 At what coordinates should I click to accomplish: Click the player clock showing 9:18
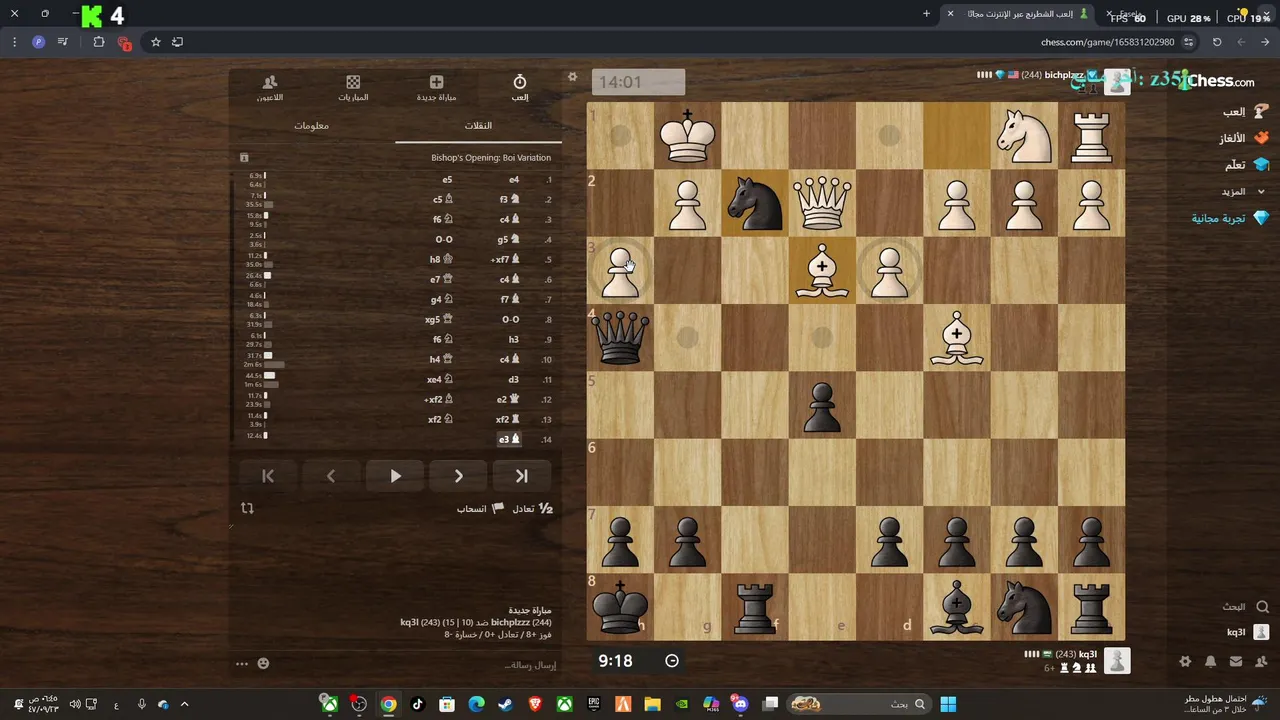coord(638,660)
